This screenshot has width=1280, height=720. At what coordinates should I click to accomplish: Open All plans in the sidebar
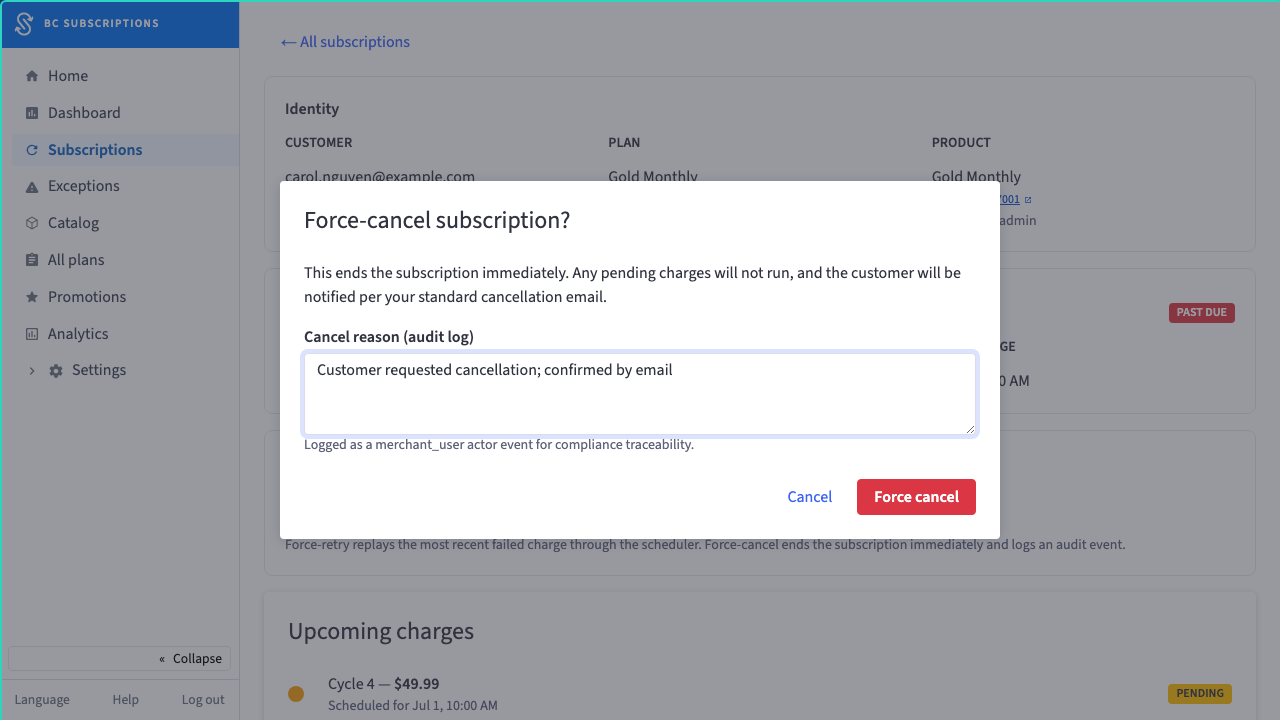[x=125, y=260]
